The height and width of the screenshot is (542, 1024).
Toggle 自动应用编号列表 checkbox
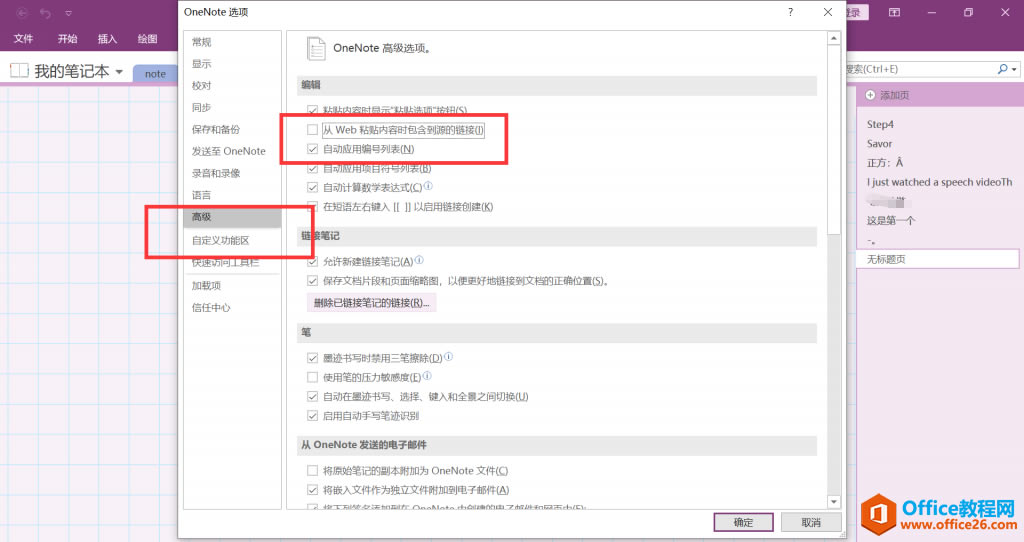click(312, 149)
